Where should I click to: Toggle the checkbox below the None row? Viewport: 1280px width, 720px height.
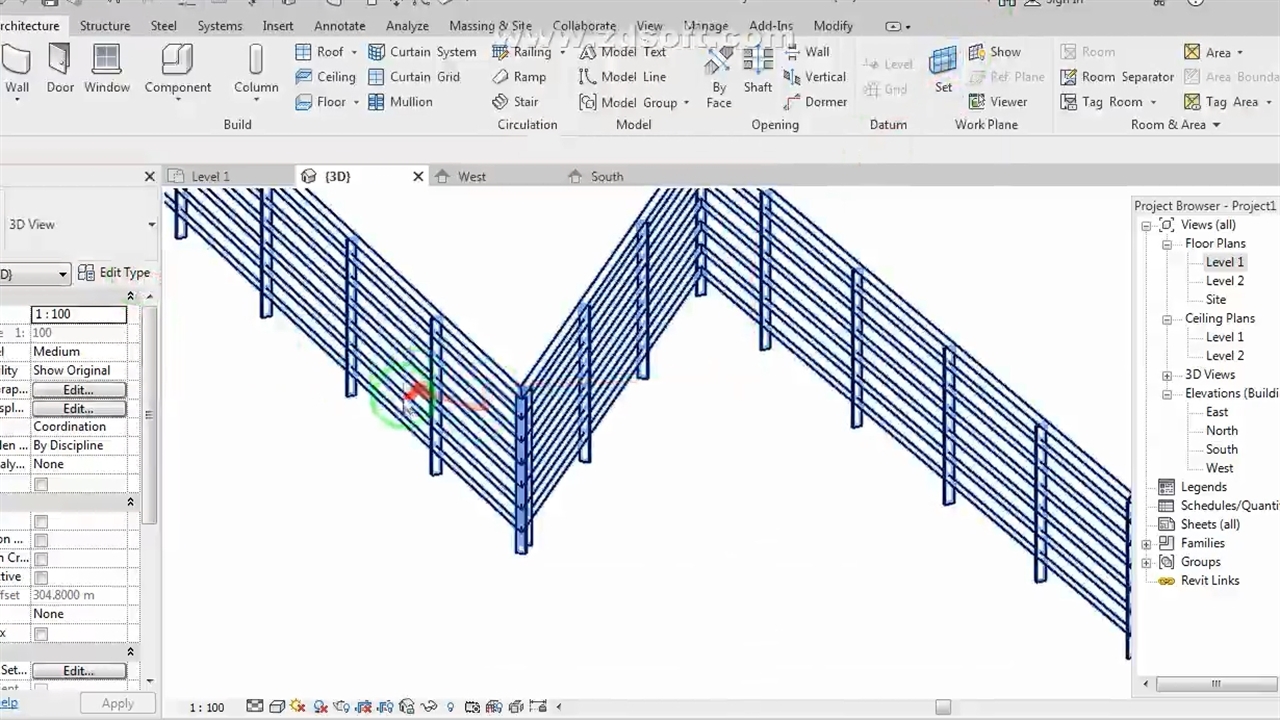[x=41, y=484]
